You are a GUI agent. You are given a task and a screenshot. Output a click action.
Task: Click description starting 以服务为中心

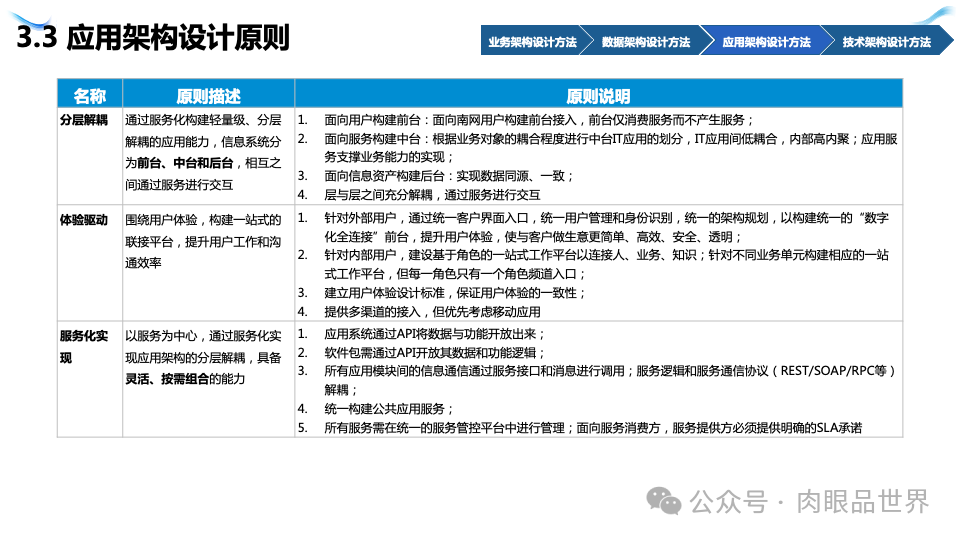pos(203,357)
